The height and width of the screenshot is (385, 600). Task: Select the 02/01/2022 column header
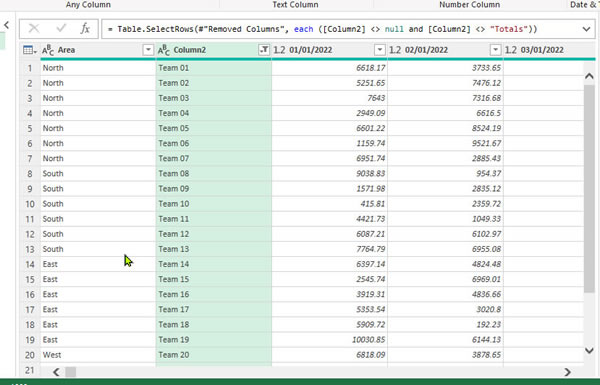coord(445,50)
